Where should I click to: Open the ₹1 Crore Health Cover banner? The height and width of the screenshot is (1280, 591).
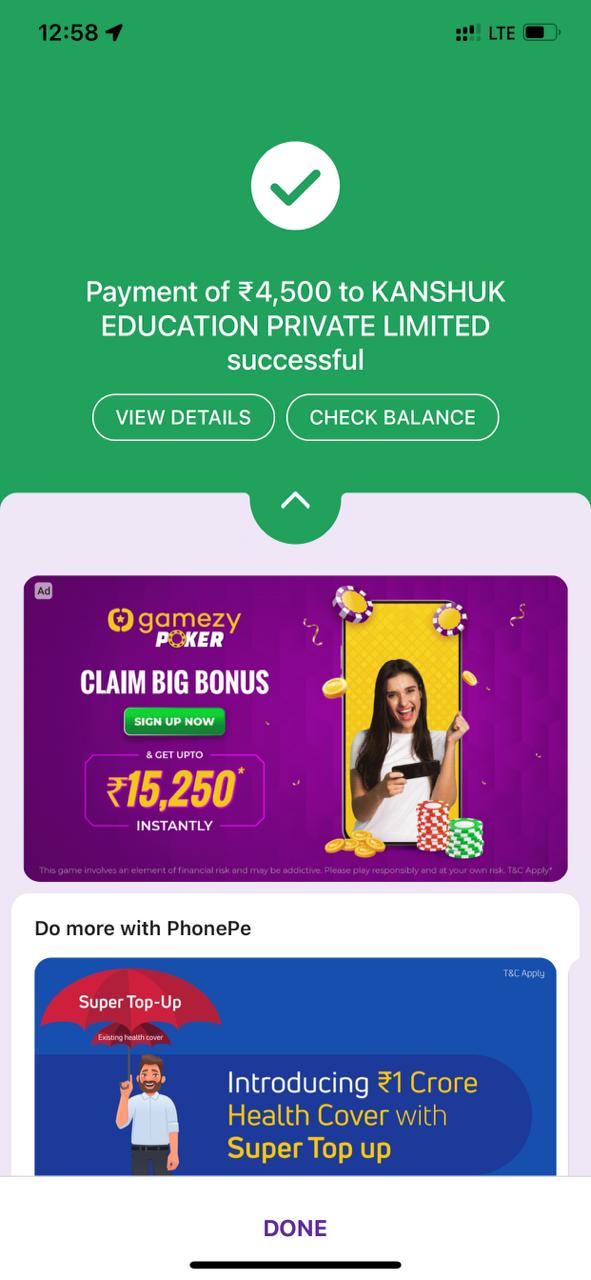(x=295, y=1066)
